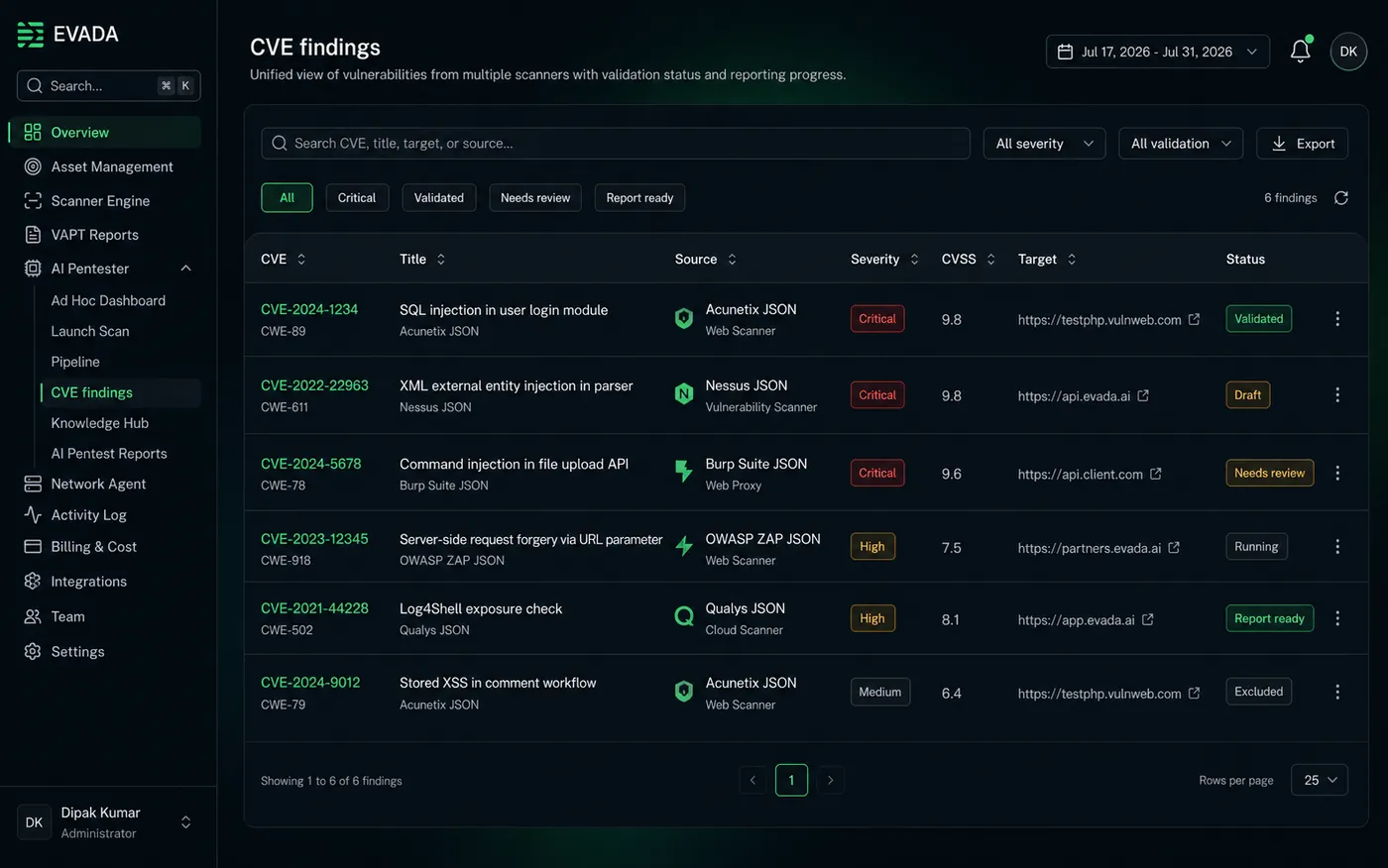Click the Burp Suite JSON source icon
Screen dimensions: 1388x868
pyautogui.click(x=684, y=471)
